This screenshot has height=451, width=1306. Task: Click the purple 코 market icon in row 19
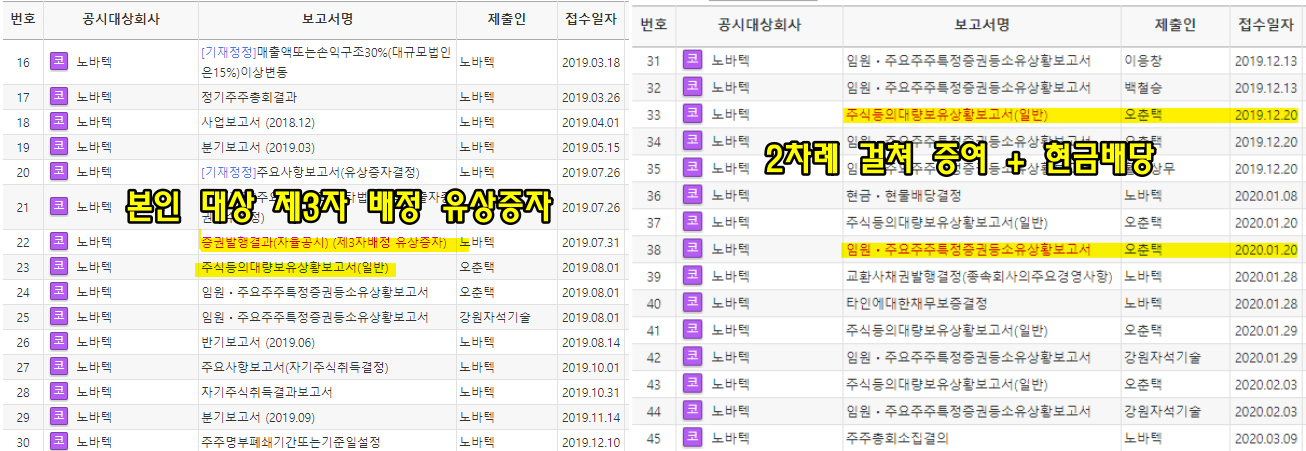coord(59,147)
